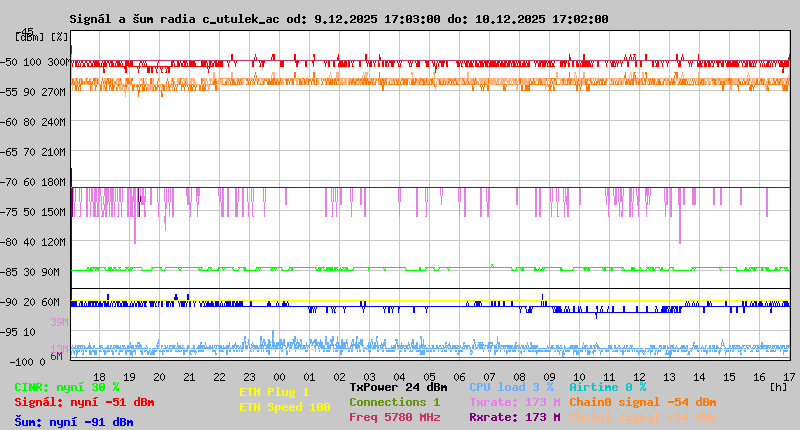Click the '14' hour tick label

699,377
